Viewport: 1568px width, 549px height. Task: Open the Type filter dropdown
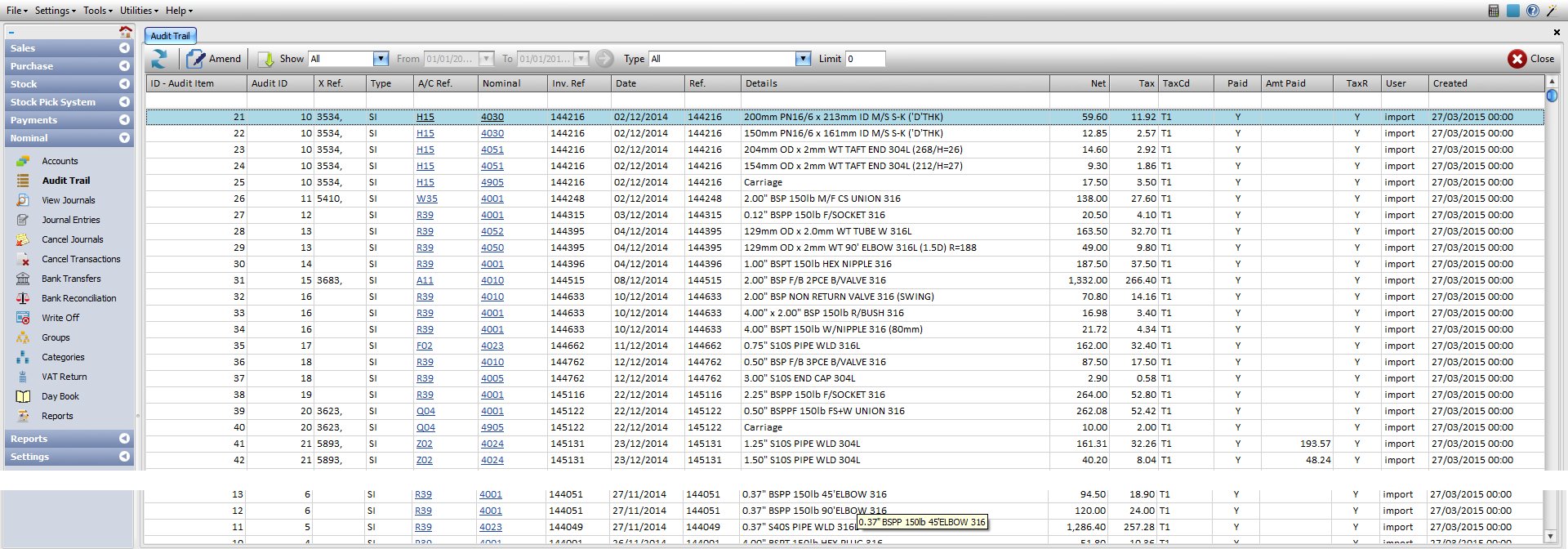pos(804,59)
